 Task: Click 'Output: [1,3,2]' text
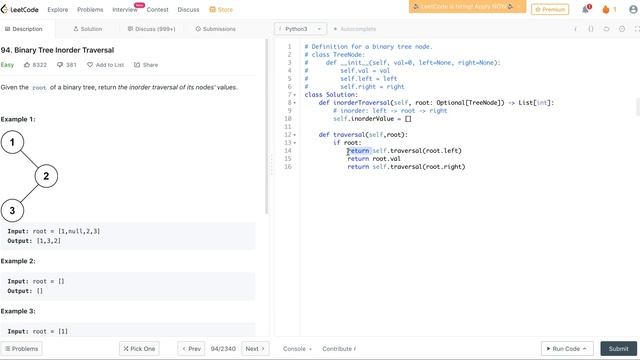34,241
